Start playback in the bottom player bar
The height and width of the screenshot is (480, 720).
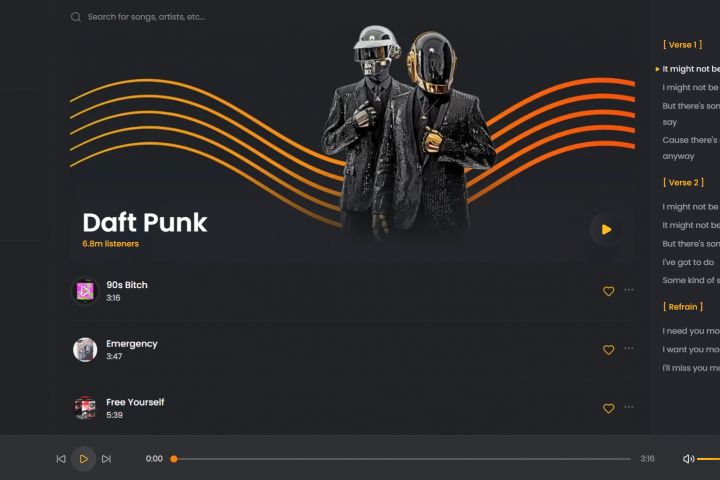coord(84,459)
